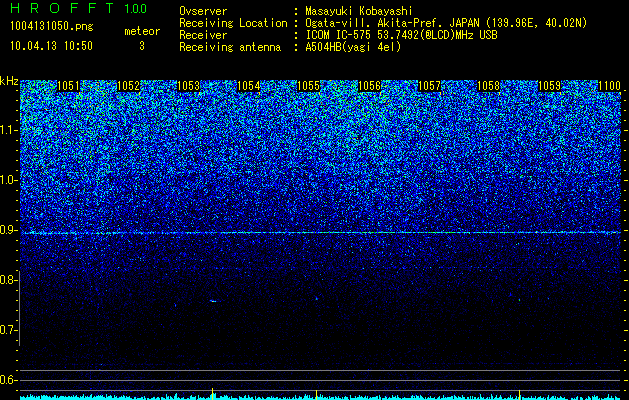Click the 1100 time marker
The width and height of the screenshot is (629, 400).
[x=609, y=86]
